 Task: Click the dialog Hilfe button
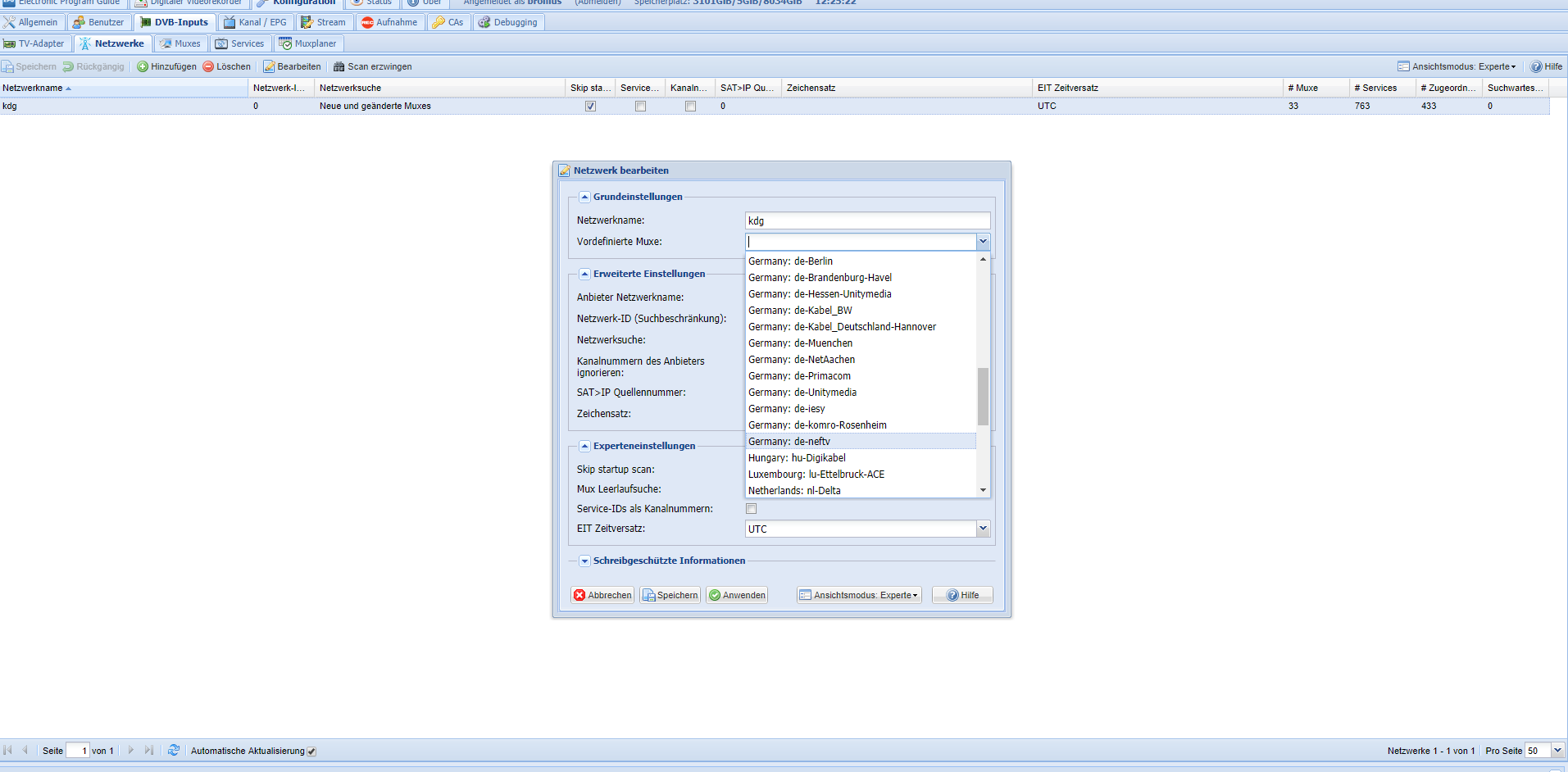click(962, 595)
